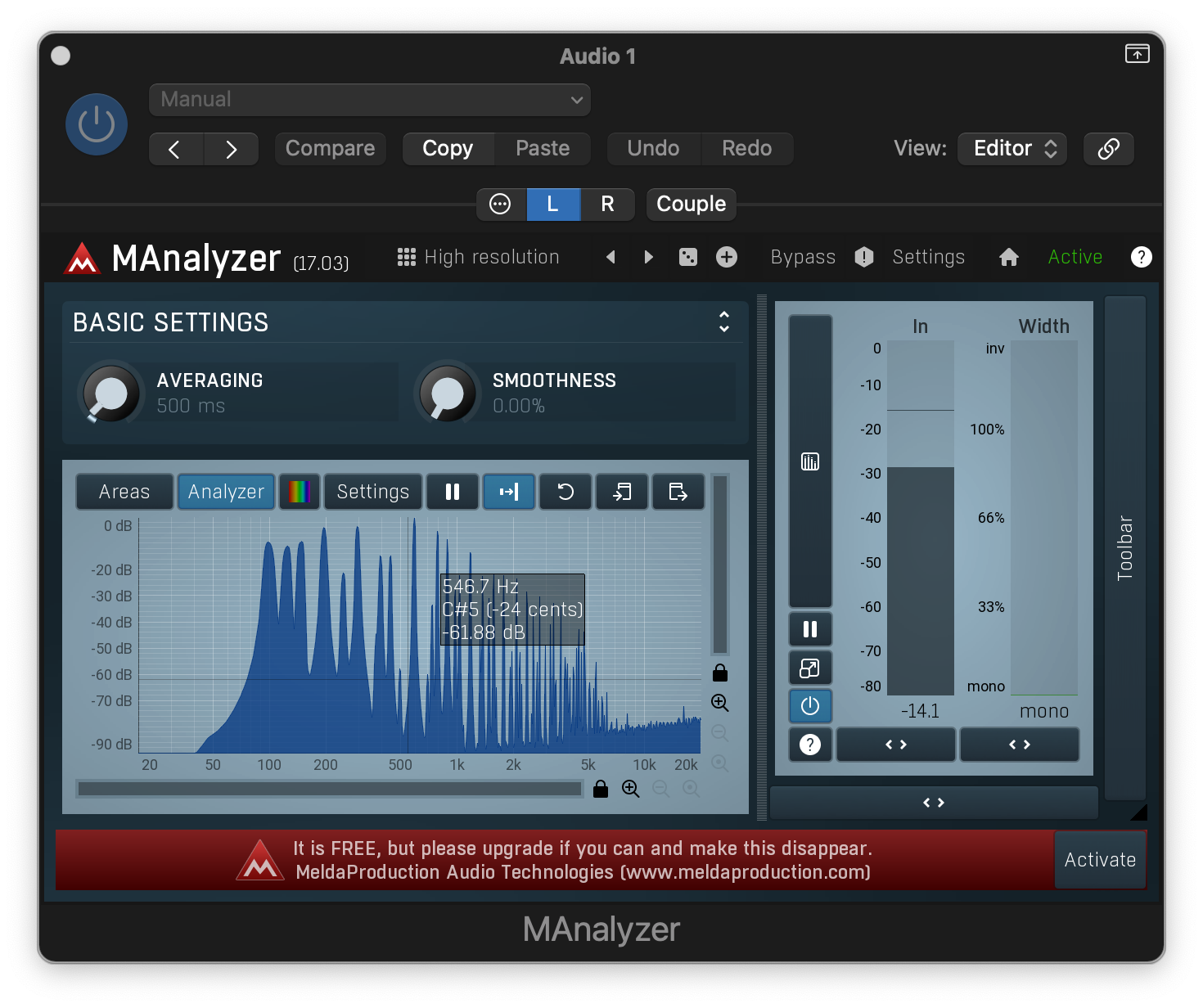1203x1008 pixels.
Task: Click the spectrum color palette icon
Action: 300,492
